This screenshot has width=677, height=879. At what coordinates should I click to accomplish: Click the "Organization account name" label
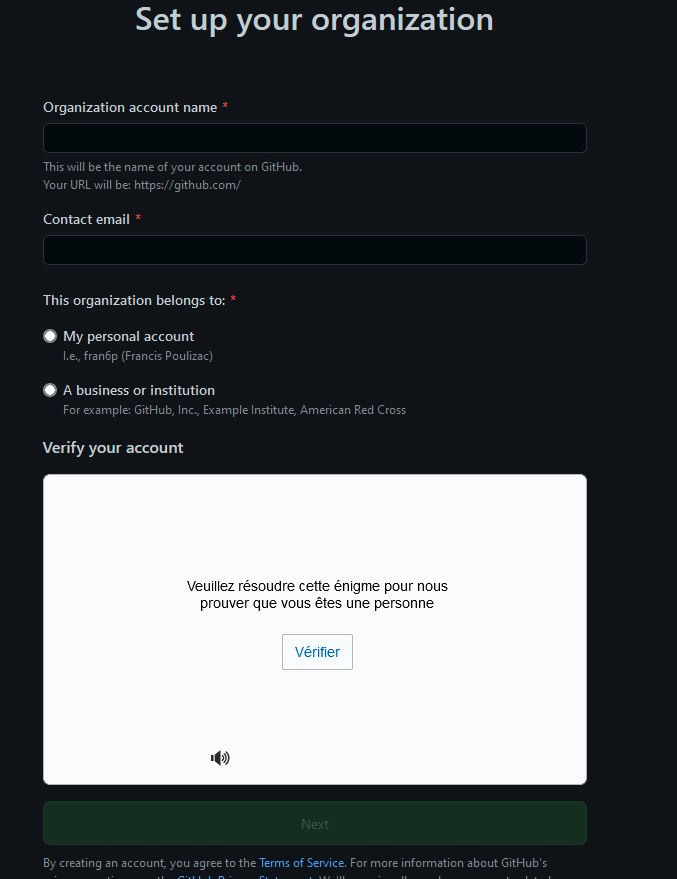pyautogui.click(x=130, y=107)
